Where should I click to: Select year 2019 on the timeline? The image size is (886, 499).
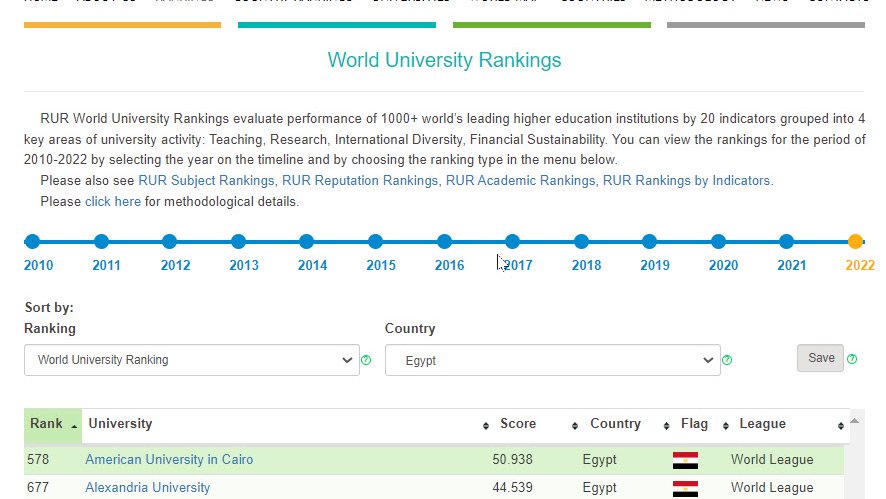(x=650, y=242)
